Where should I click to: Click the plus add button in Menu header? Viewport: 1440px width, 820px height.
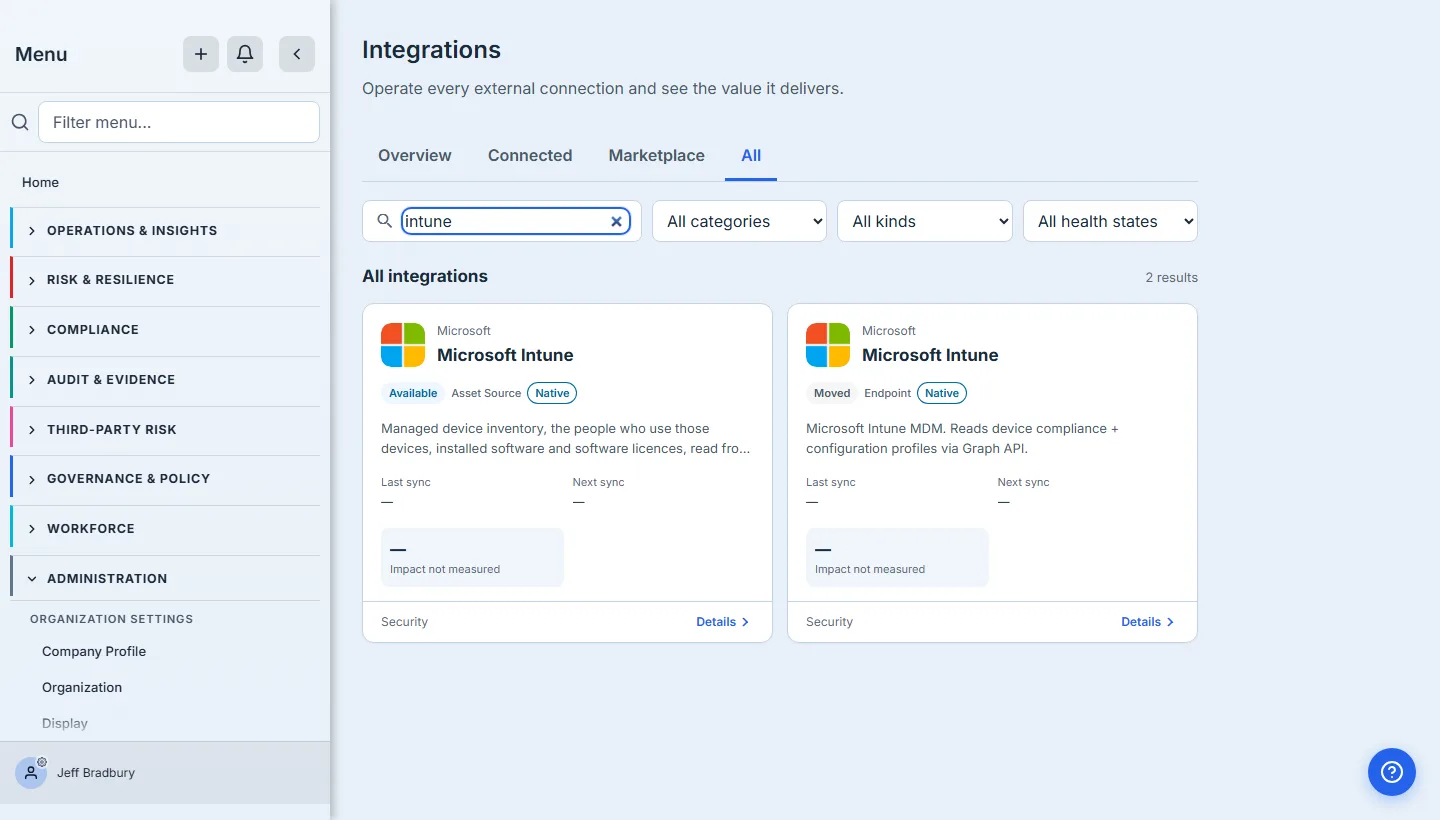201,54
